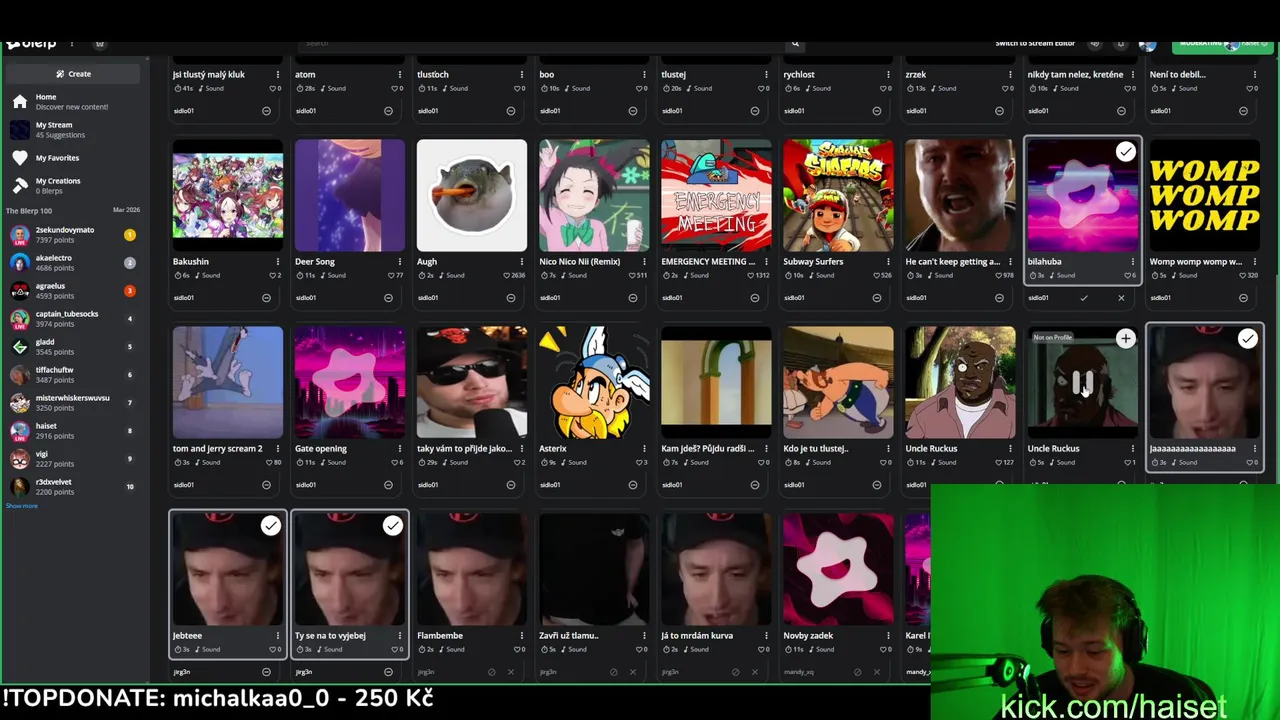This screenshot has height=720, width=1280.
Task: Remove Bakushin using the minus circle icon
Action: pos(266,298)
